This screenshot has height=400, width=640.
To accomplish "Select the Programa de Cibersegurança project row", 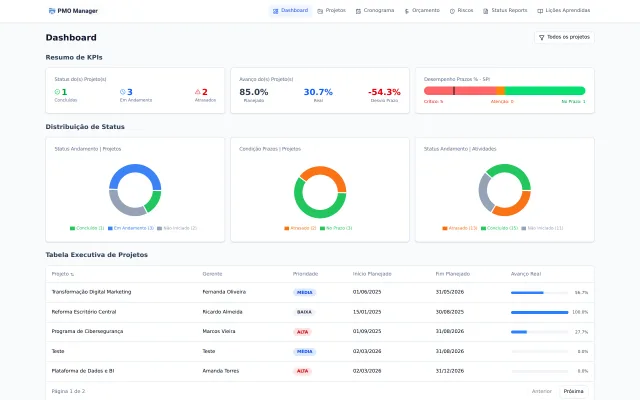I will coord(320,332).
